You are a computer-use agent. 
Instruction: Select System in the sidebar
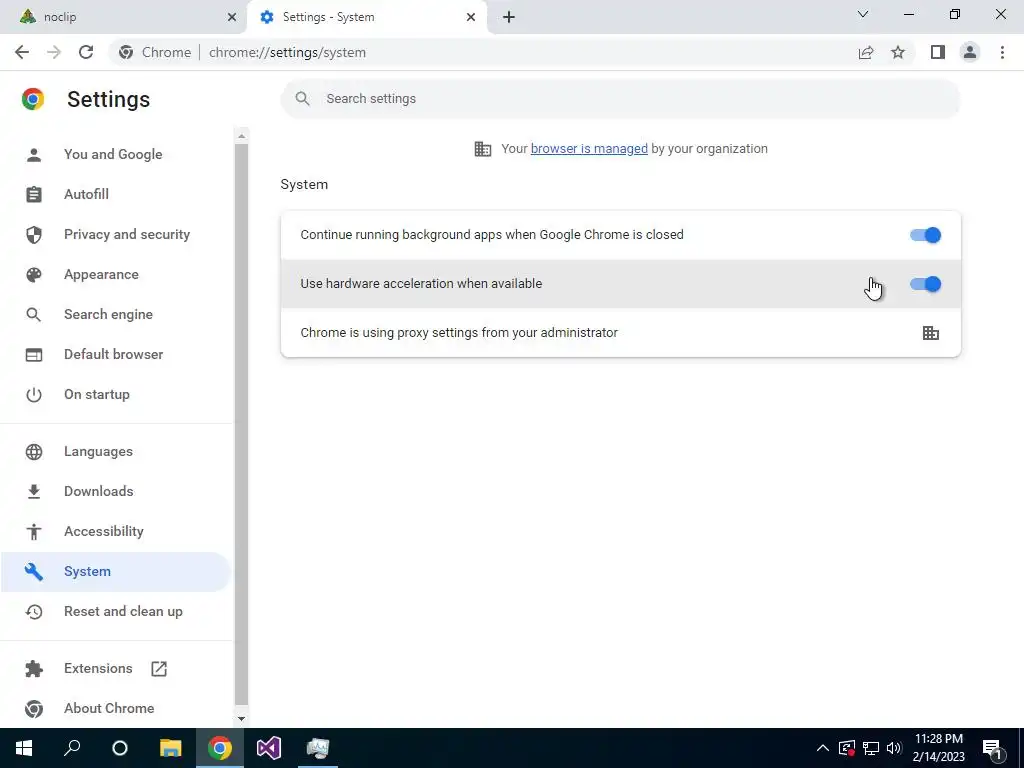pyautogui.click(x=116, y=571)
